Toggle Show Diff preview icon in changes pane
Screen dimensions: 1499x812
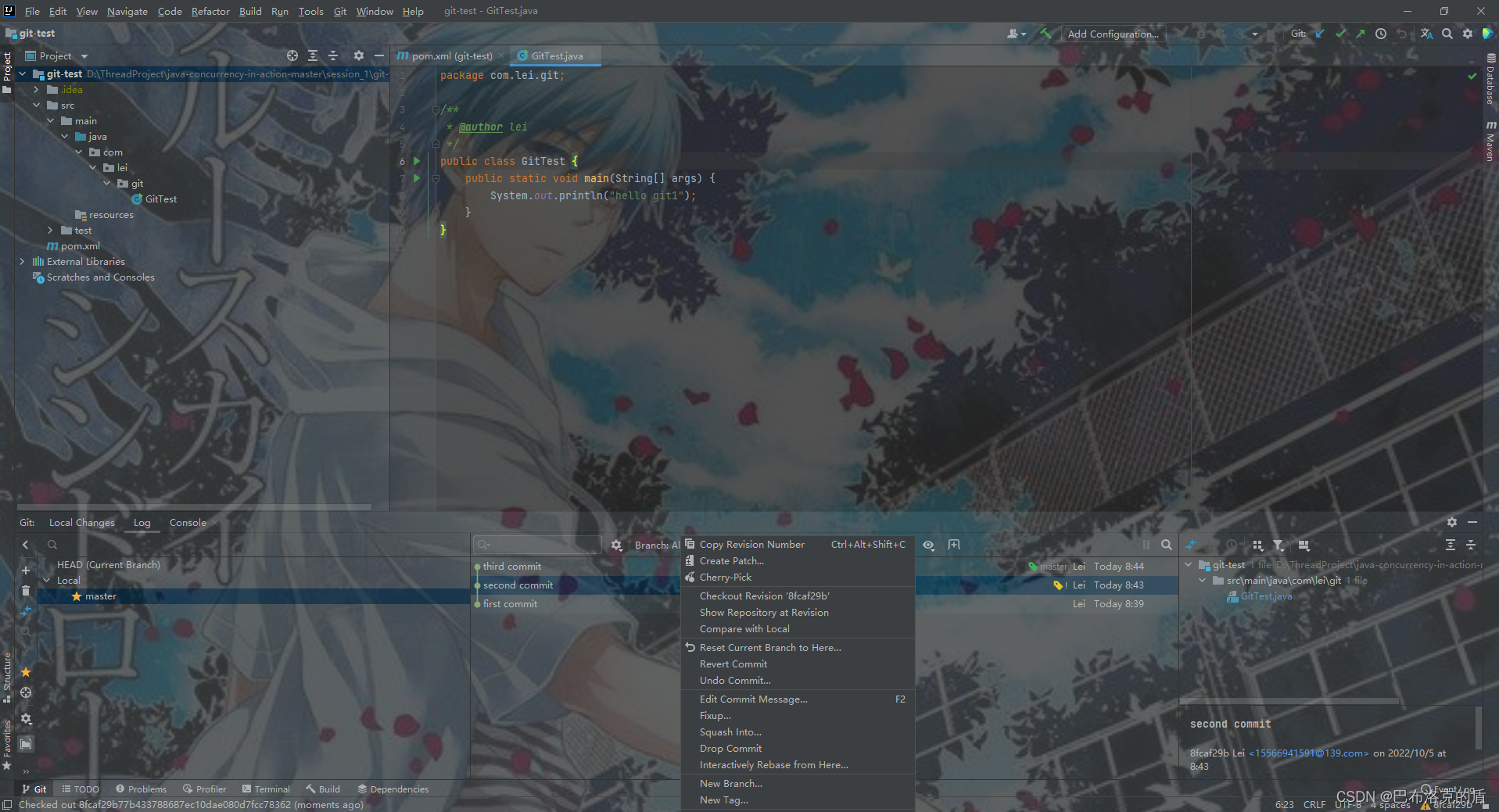[1304, 545]
